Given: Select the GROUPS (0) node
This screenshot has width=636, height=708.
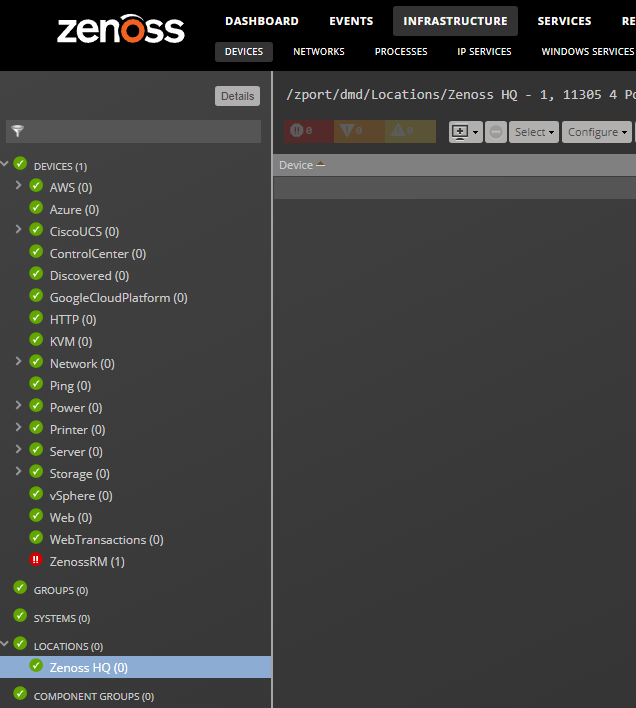Looking at the screenshot, I should pos(61,591).
